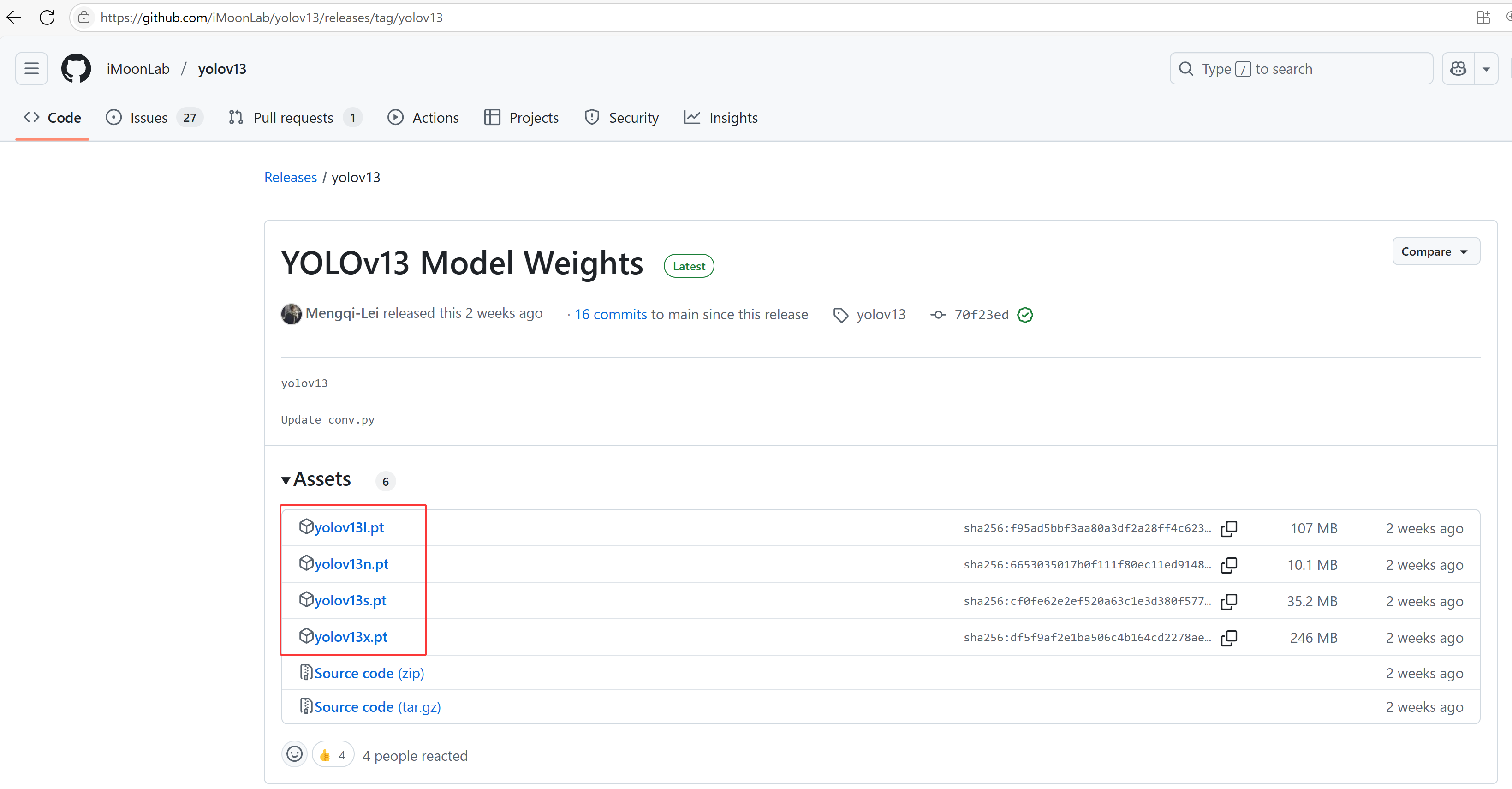Click the package icon of yolov13l.pt
1512x789 pixels.
coord(306,526)
